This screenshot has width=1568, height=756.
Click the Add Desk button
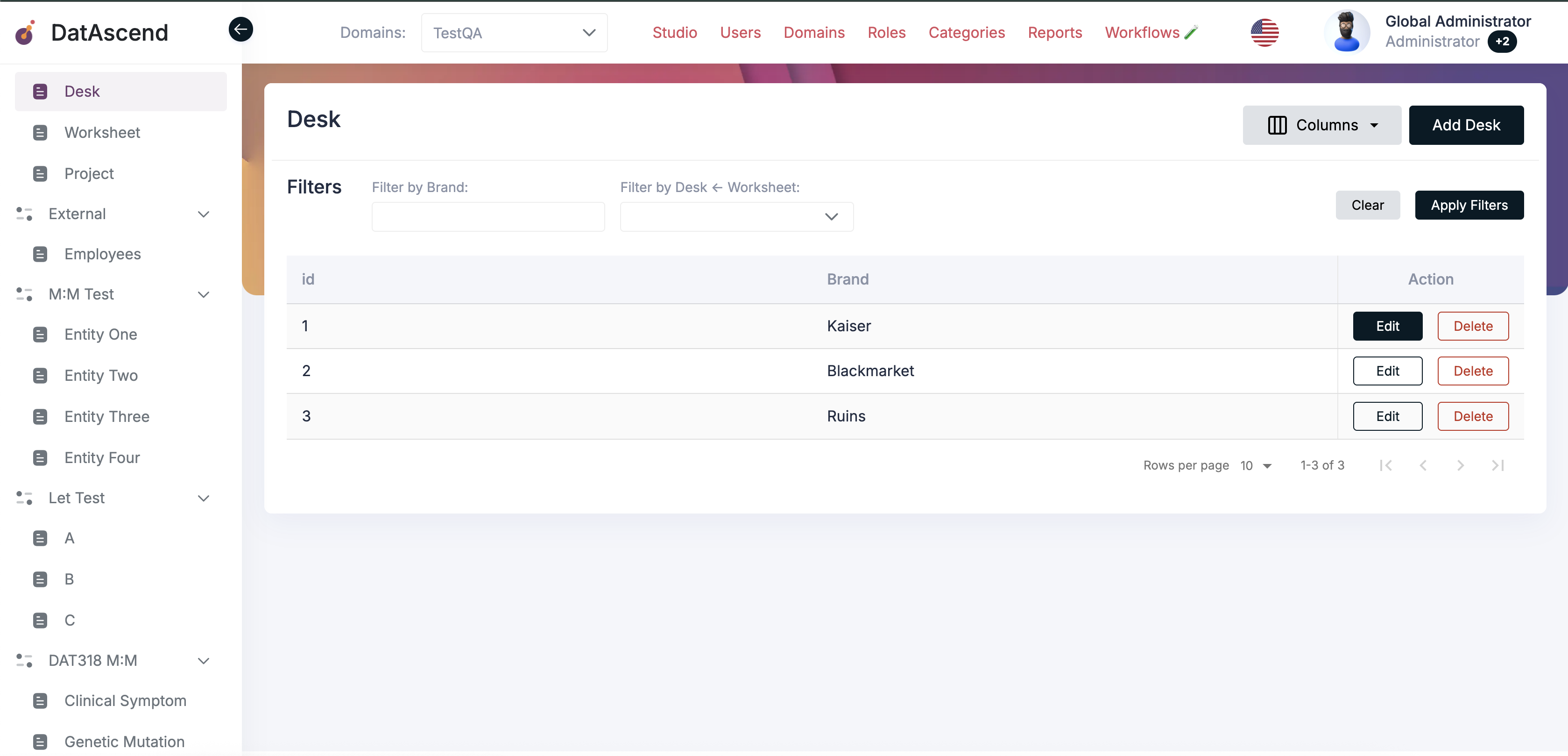(1466, 125)
